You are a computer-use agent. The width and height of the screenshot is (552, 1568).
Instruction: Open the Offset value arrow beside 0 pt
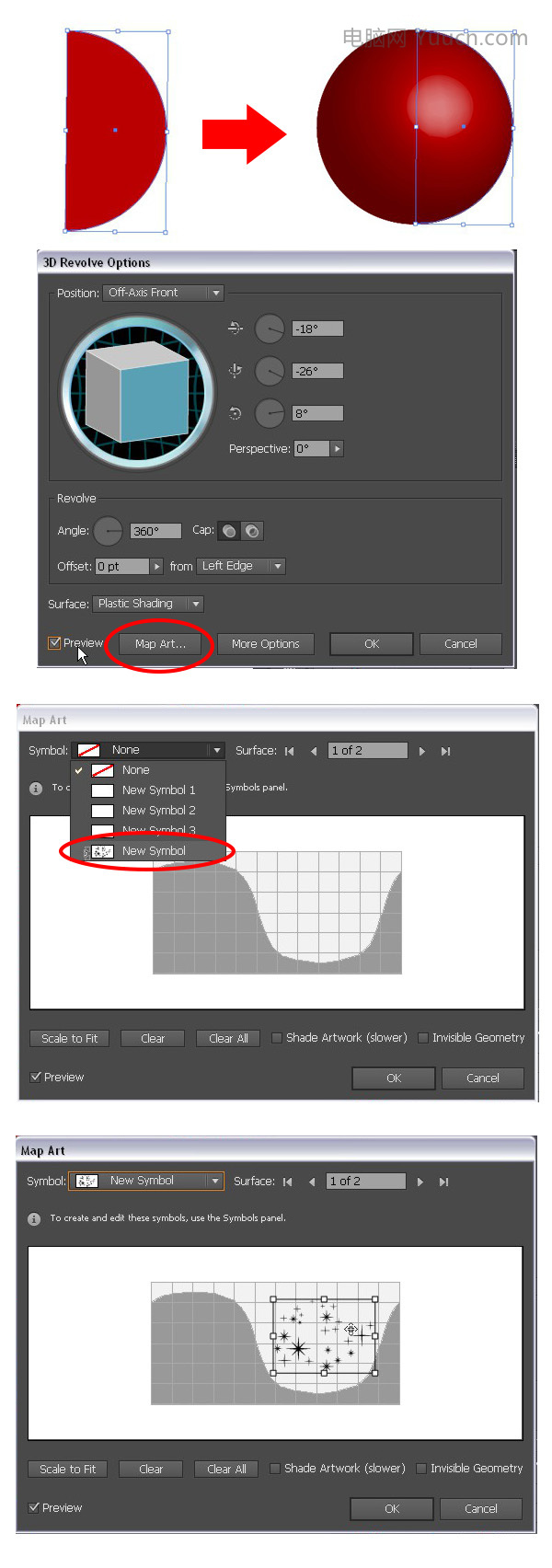[x=156, y=567]
